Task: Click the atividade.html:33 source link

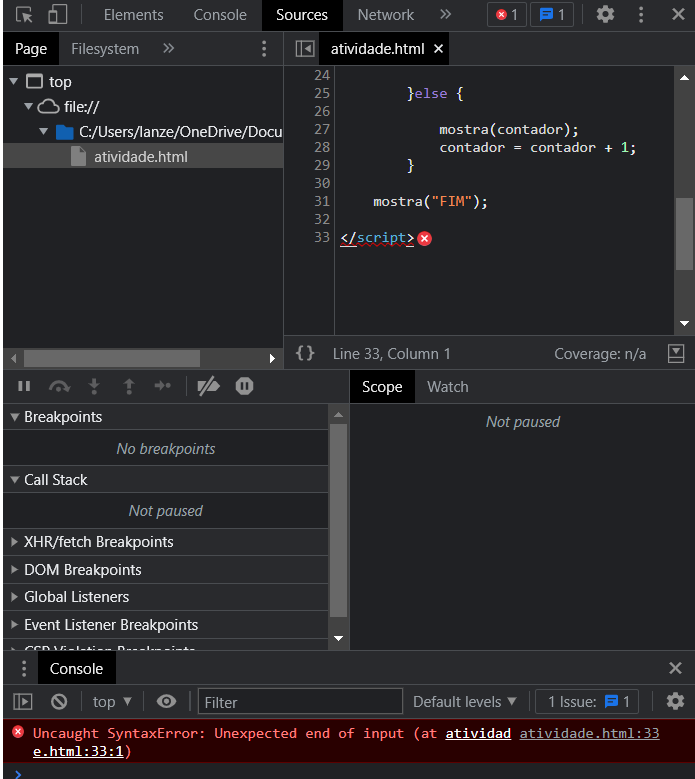Action: pos(589,733)
